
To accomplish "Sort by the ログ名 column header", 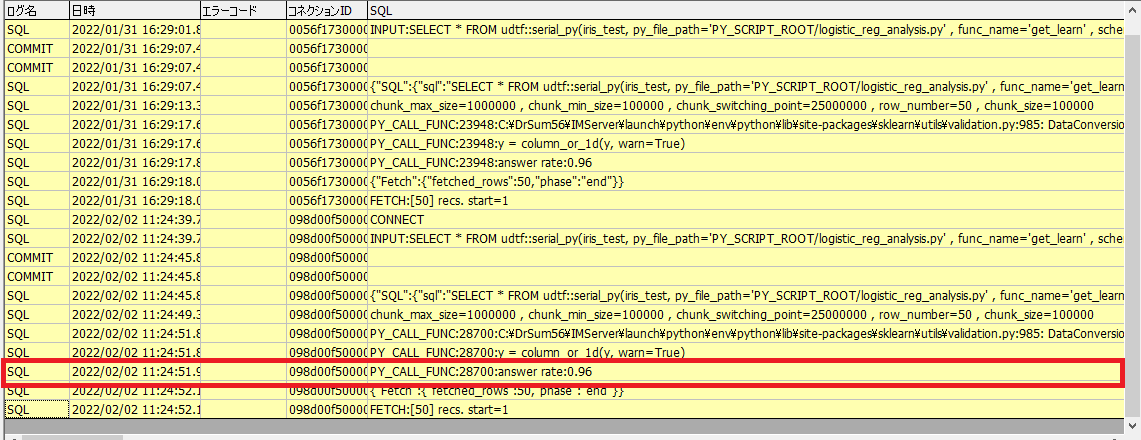I will (37, 11).
